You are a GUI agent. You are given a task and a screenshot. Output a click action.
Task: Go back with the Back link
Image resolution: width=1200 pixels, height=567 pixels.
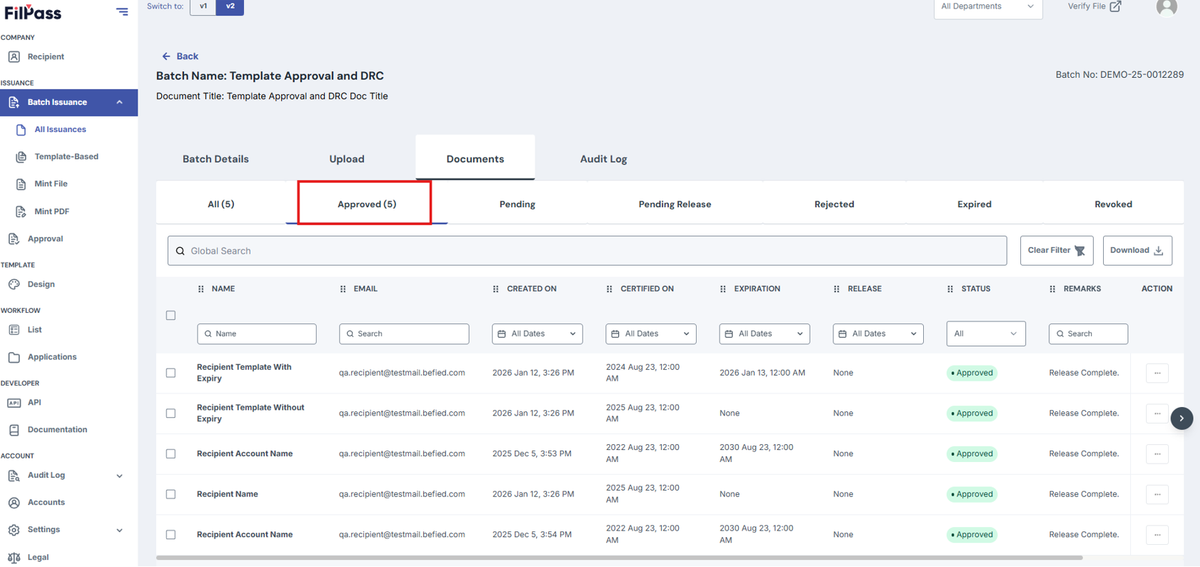click(x=181, y=56)
